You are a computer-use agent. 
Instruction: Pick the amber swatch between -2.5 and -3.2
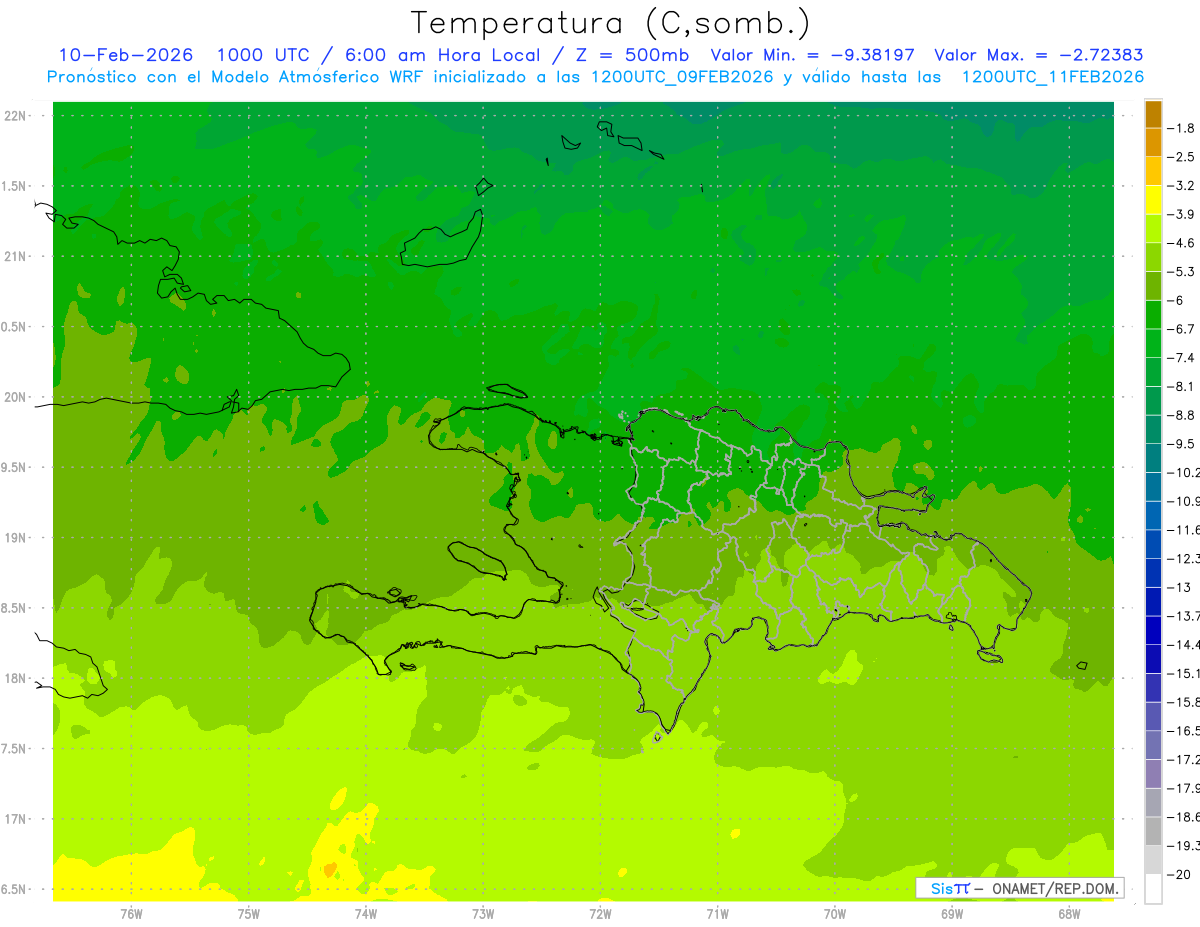(x=1153, y=171)
